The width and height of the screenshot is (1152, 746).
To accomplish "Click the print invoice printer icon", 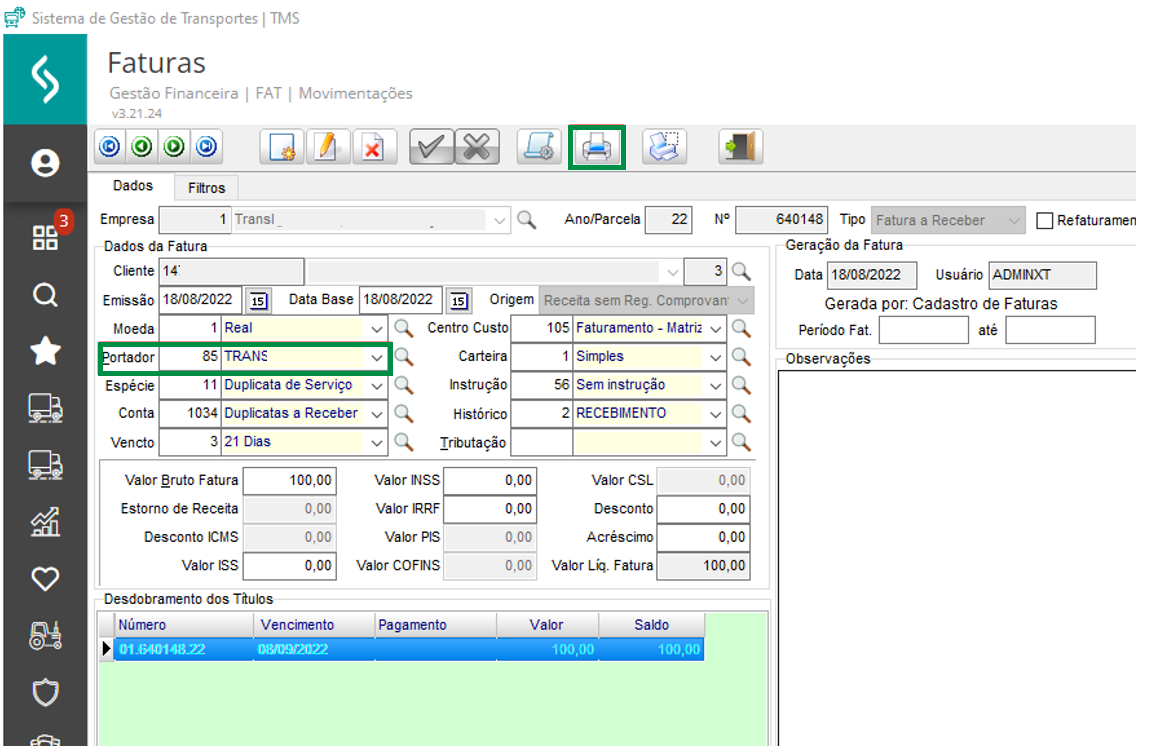I will [x=597, y=148].
